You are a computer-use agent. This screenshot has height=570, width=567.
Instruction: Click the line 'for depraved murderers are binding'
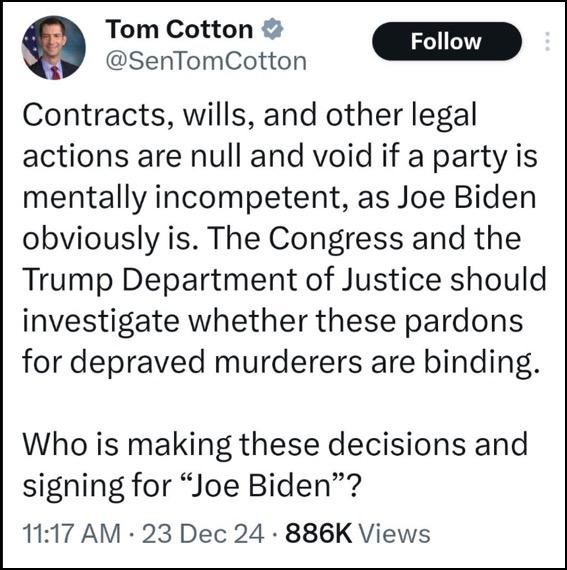coord(281,362)
